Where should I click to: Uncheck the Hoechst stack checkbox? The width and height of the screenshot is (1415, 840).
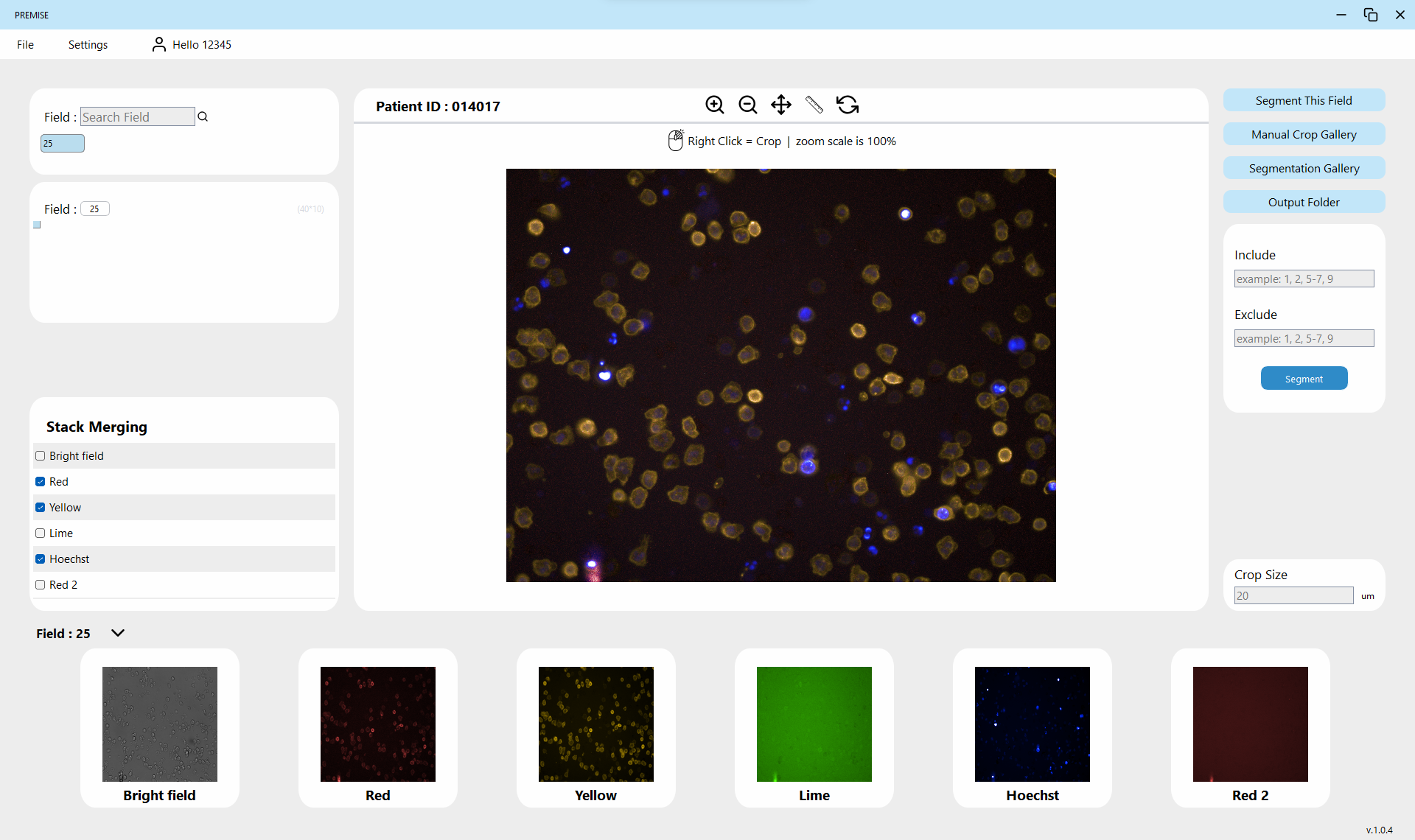[41, 559]
